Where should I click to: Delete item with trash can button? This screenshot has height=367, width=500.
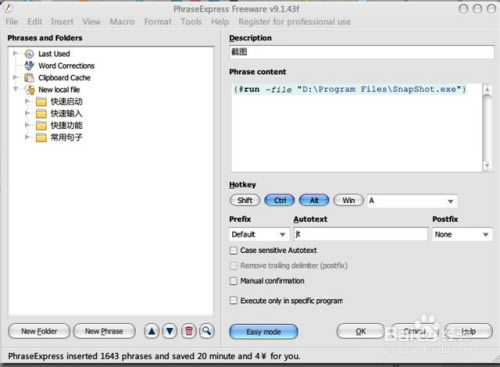(x=189, y=331)
